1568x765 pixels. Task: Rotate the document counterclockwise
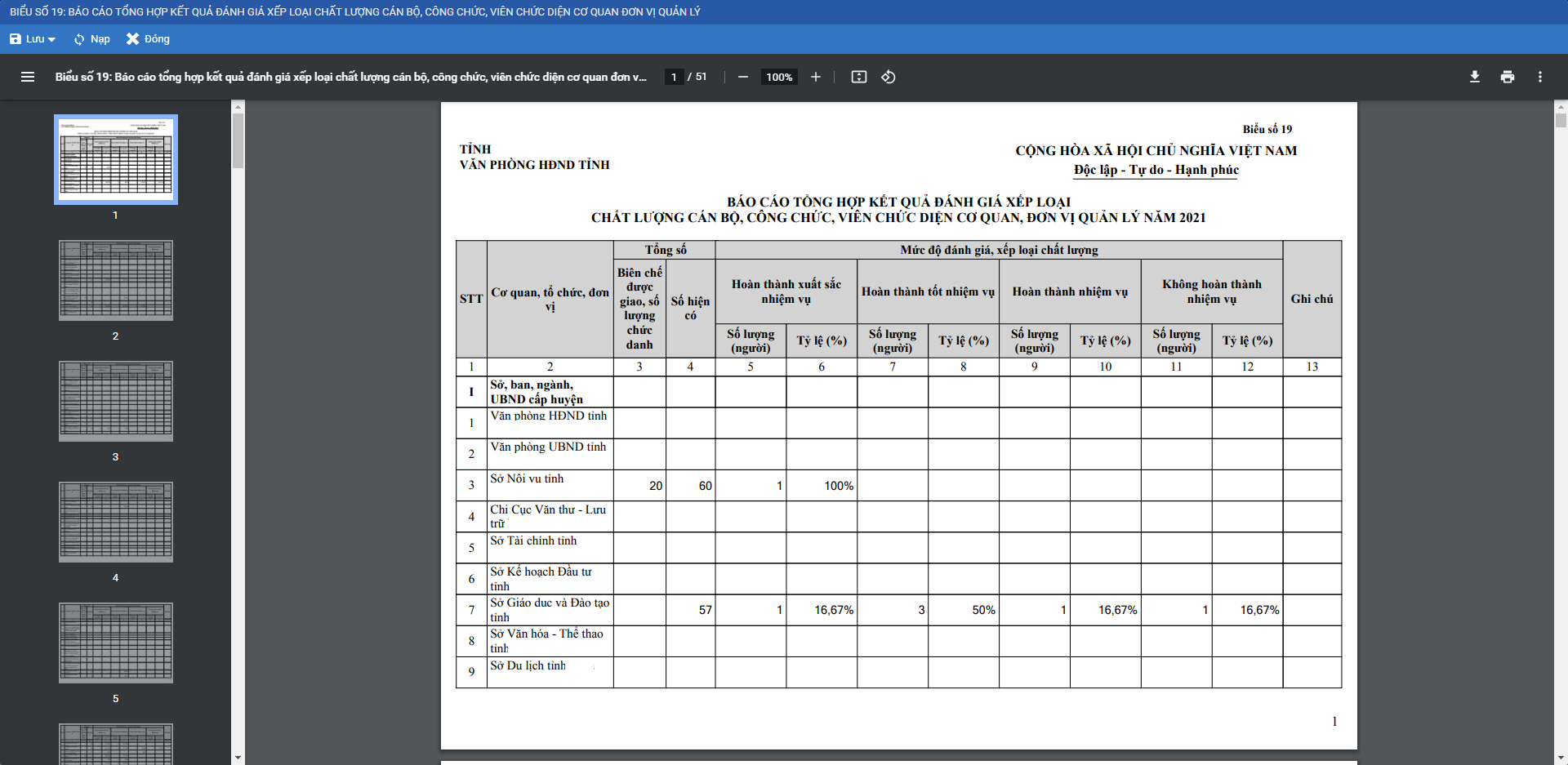click(x=889, y=77)
